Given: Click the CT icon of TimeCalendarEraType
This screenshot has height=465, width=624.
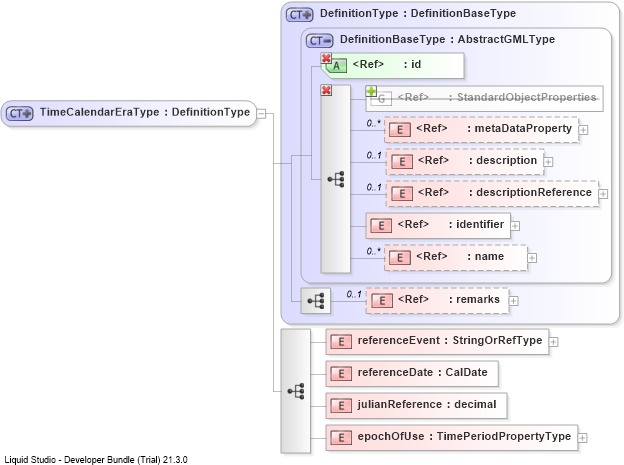Looking at the screenshot, I should click(20, 113).
